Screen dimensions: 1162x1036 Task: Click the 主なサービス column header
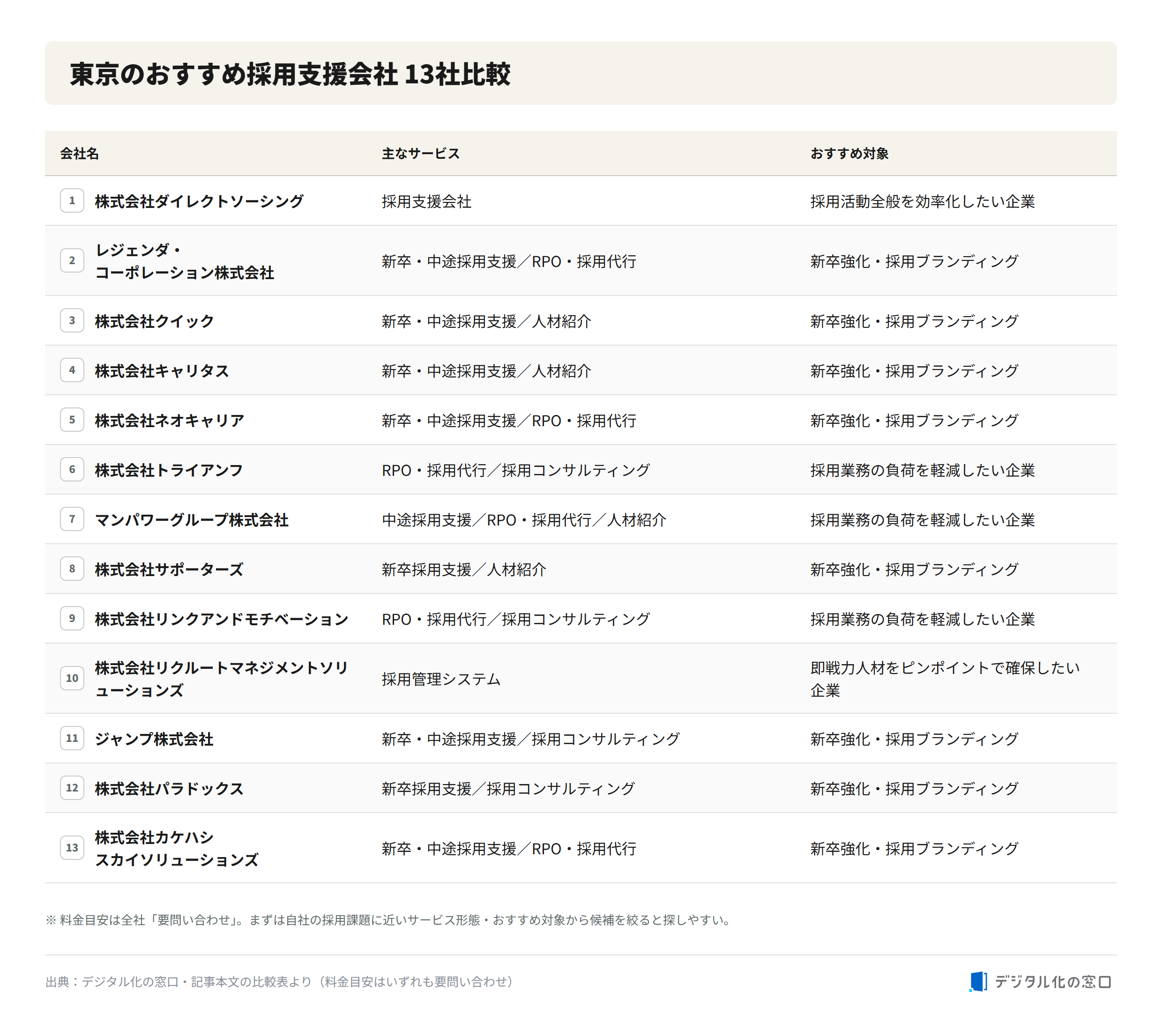(421, 153)
